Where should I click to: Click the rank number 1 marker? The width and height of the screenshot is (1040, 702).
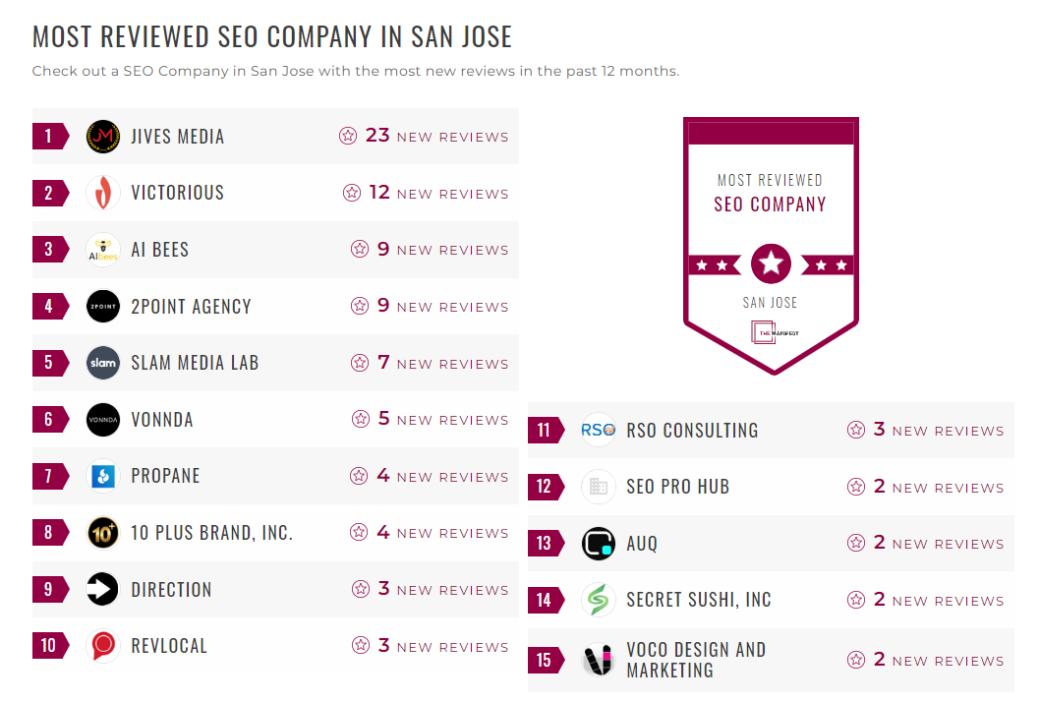50,135
